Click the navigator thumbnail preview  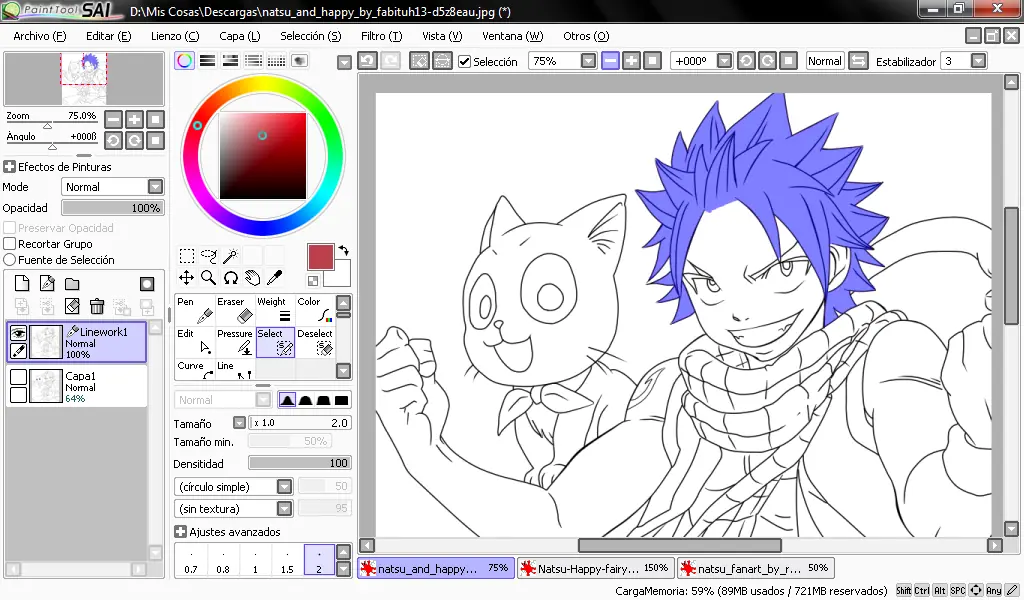(84, 78)
